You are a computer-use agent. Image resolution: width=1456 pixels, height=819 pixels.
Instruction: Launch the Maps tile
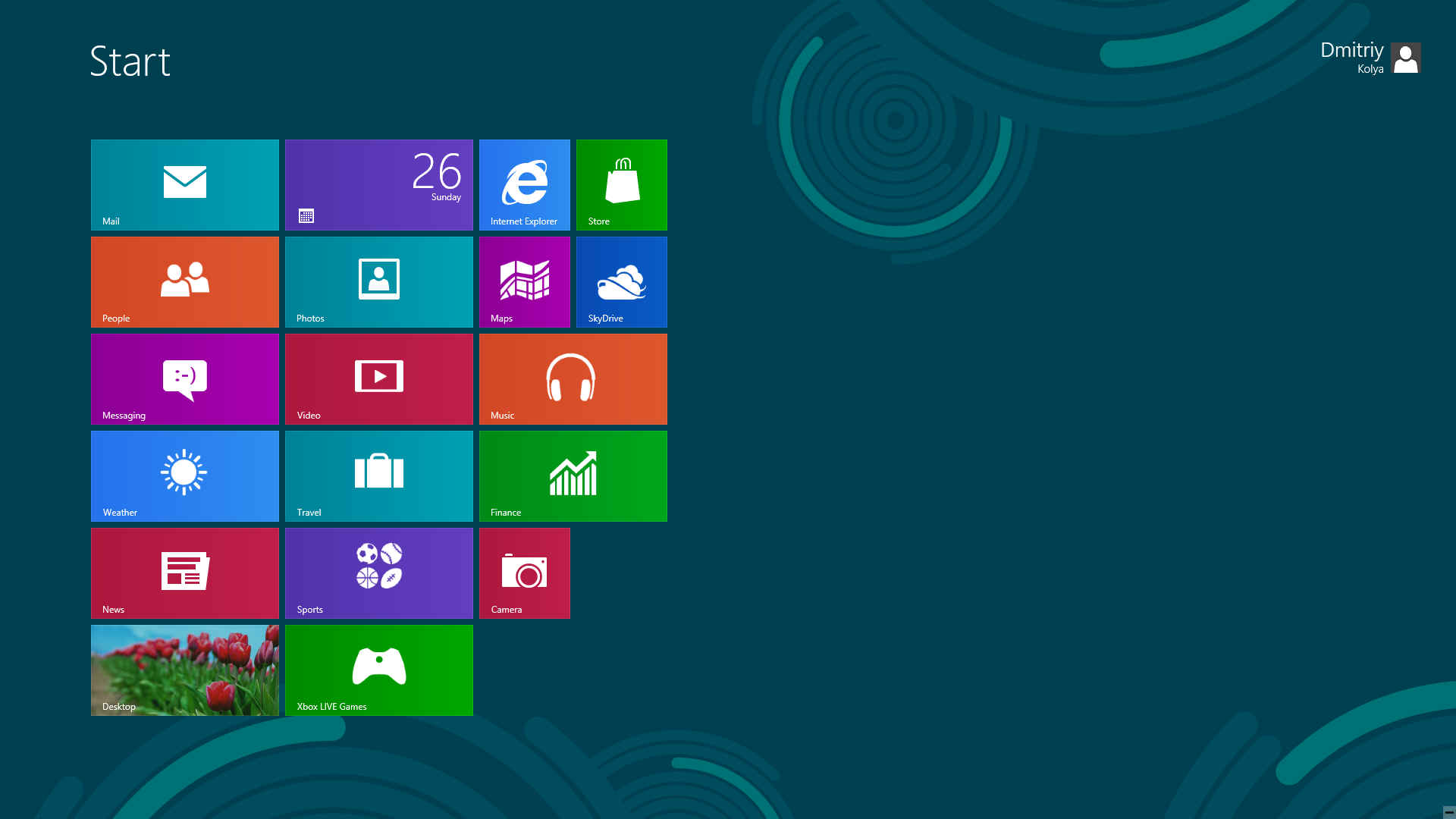click(525, 282)
